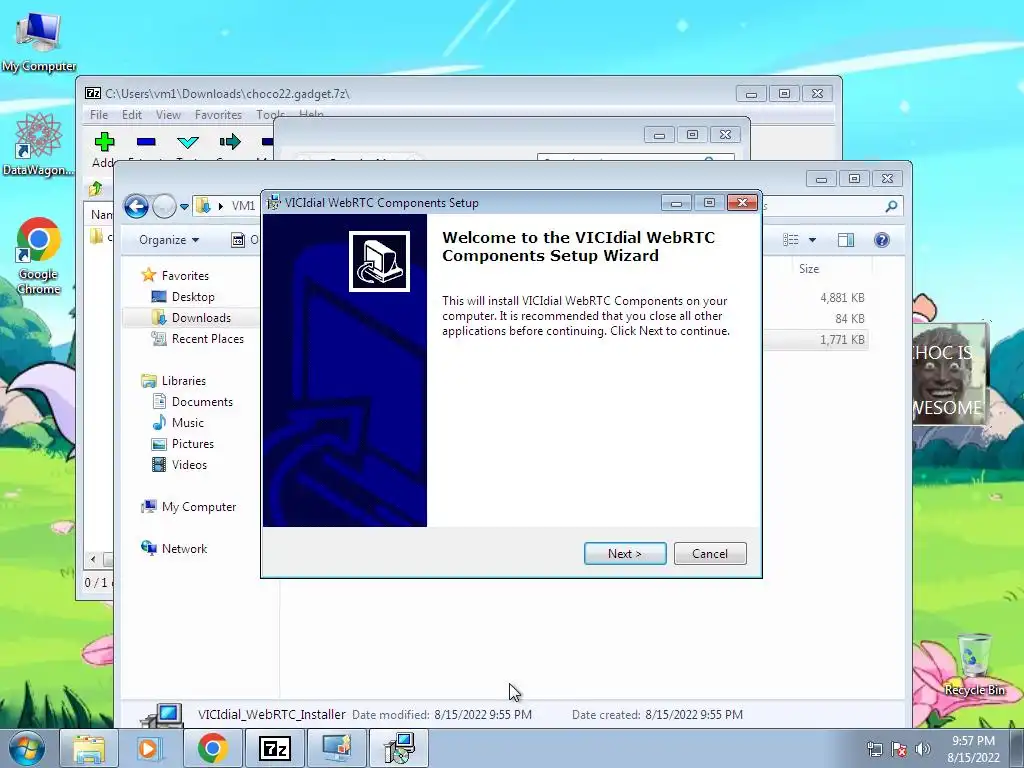Screen dimensions: 1024x768
Task: Open Windows Explorer from the taskbar
Action: (x=89, y=748)
